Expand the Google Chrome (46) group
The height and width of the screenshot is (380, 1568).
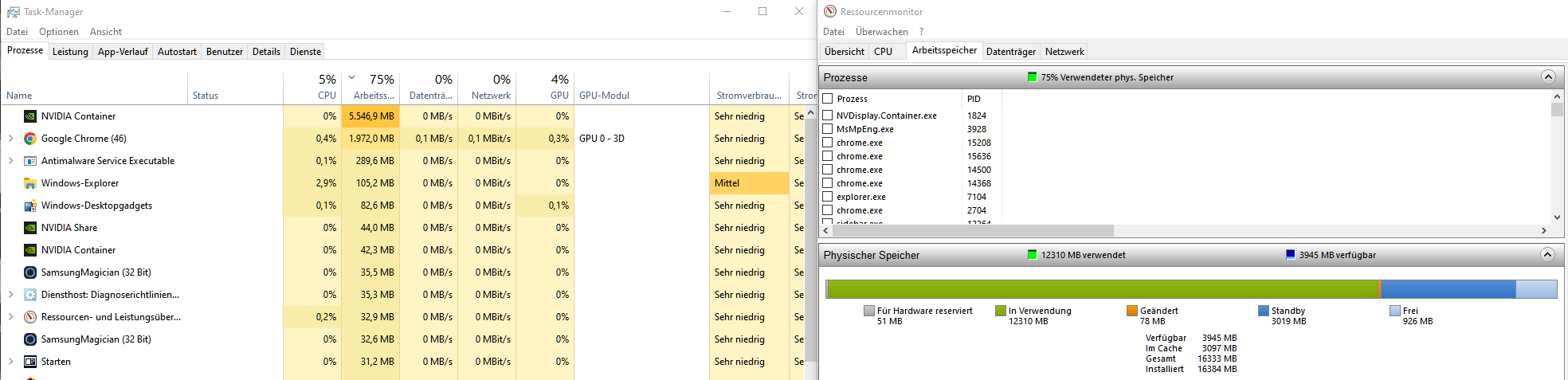pos(10,139)
